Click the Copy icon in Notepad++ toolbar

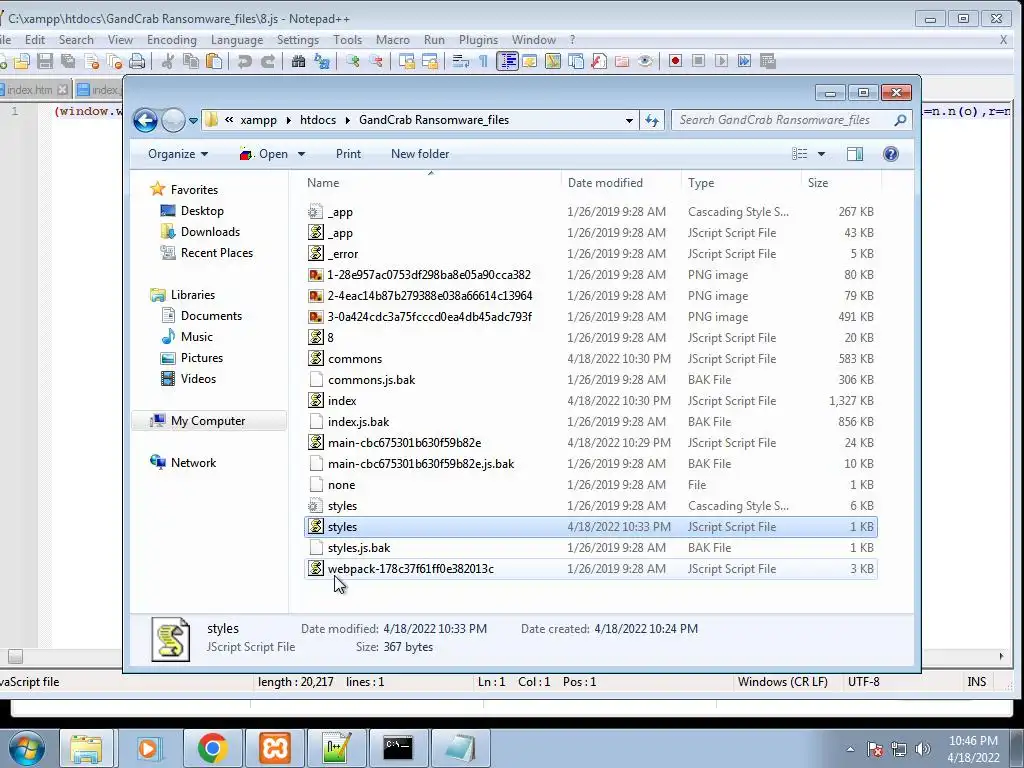(x=191, y=61)
